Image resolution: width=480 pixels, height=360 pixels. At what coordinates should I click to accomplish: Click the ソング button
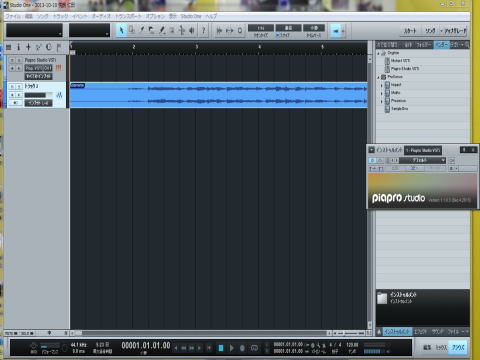click(430, 31)
